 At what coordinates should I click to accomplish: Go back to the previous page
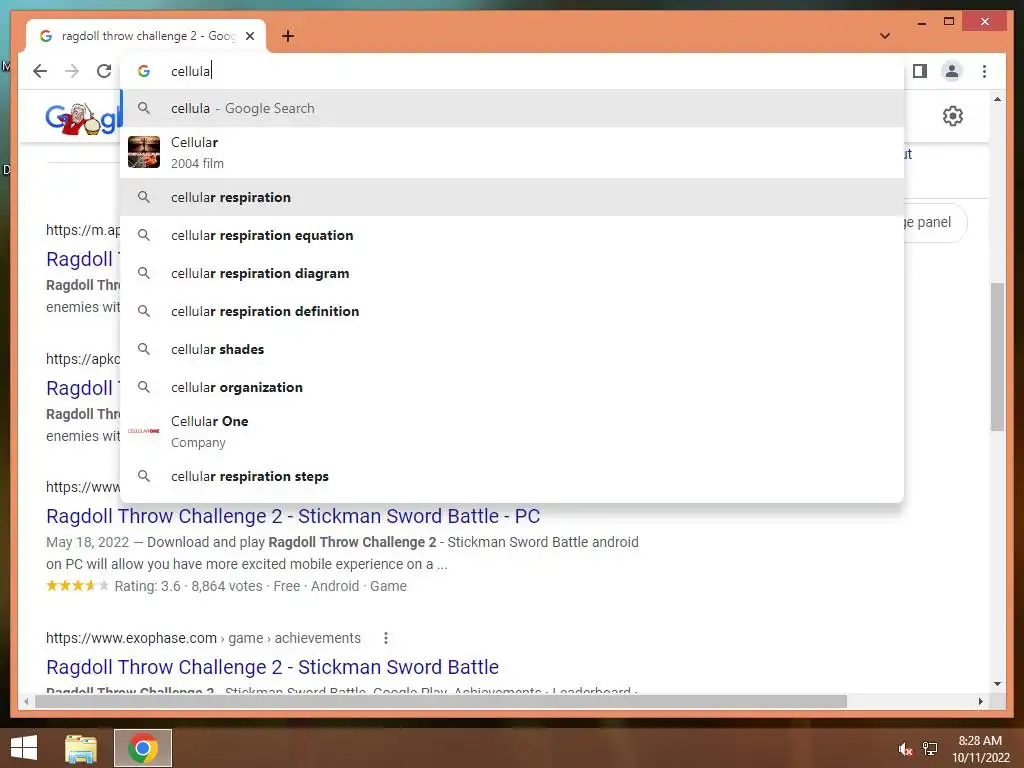[x=40, y=71]
